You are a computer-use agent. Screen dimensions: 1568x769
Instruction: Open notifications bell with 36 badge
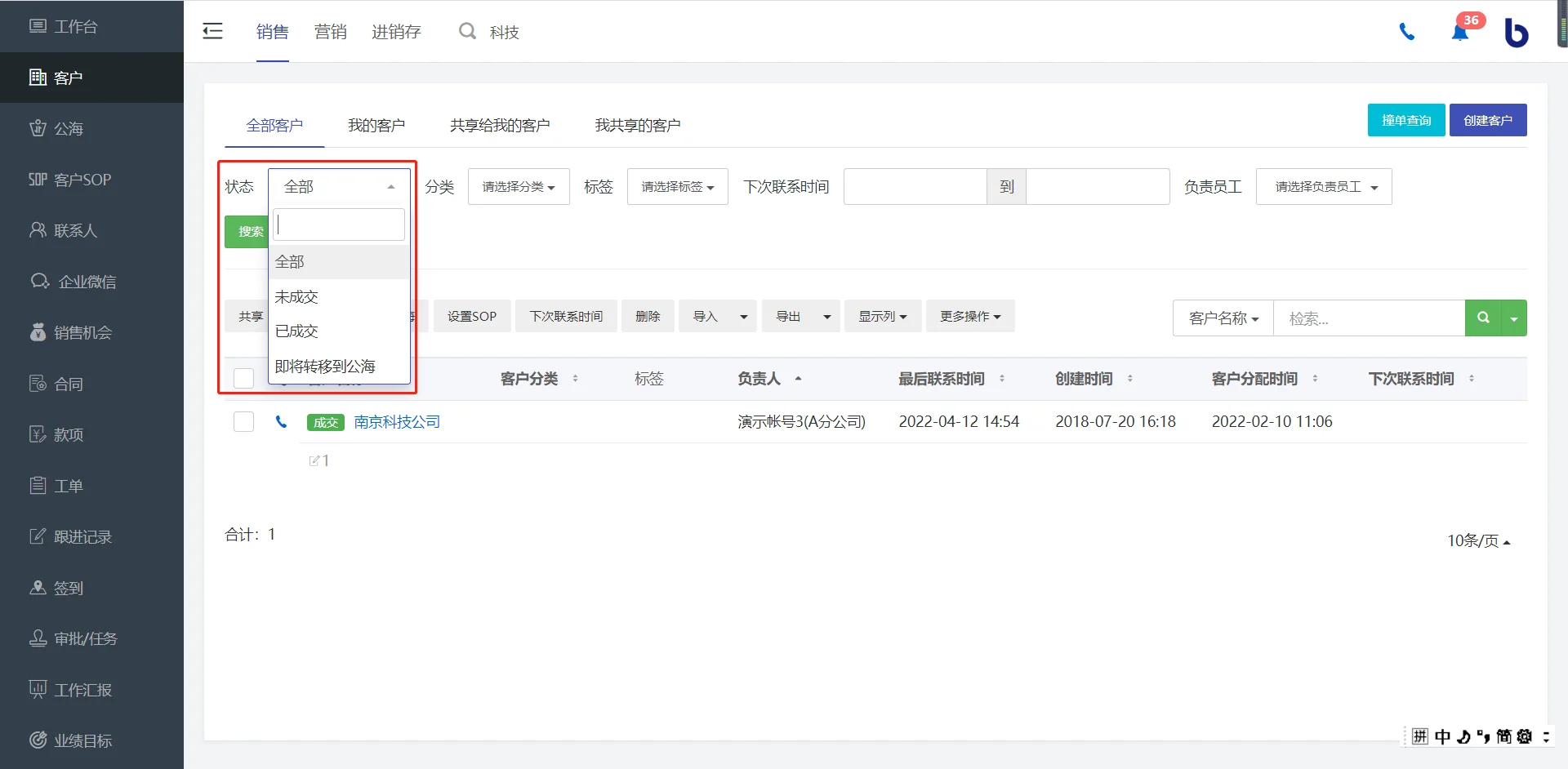pyautogui.click(x=1460, y=32)
